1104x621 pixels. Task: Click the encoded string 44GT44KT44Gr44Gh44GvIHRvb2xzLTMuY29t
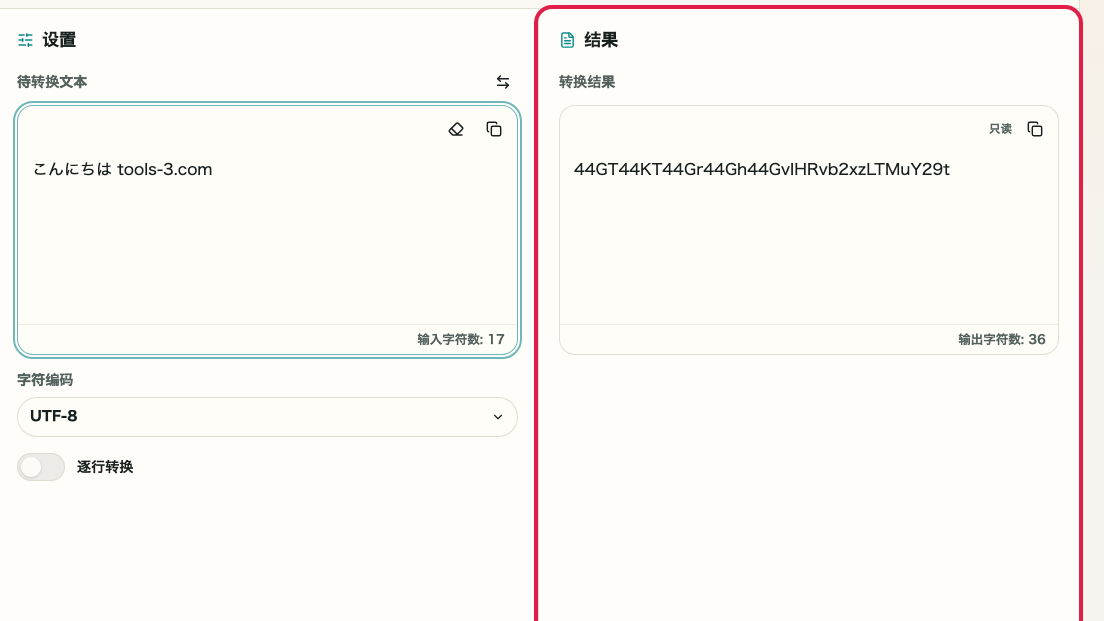point(762,170)
